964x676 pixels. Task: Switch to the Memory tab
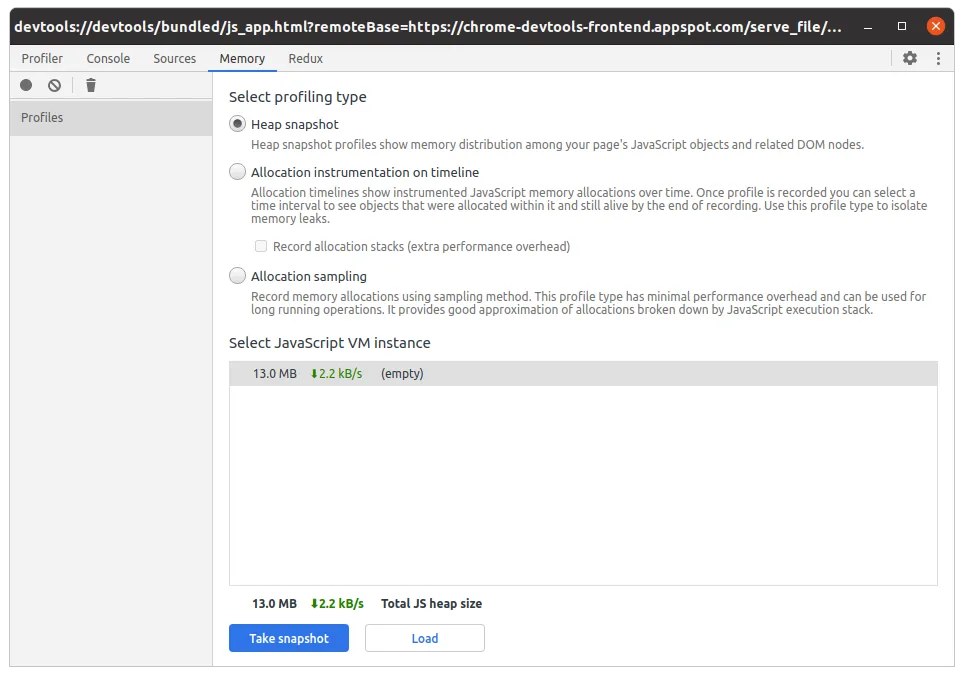coord(241,58)
